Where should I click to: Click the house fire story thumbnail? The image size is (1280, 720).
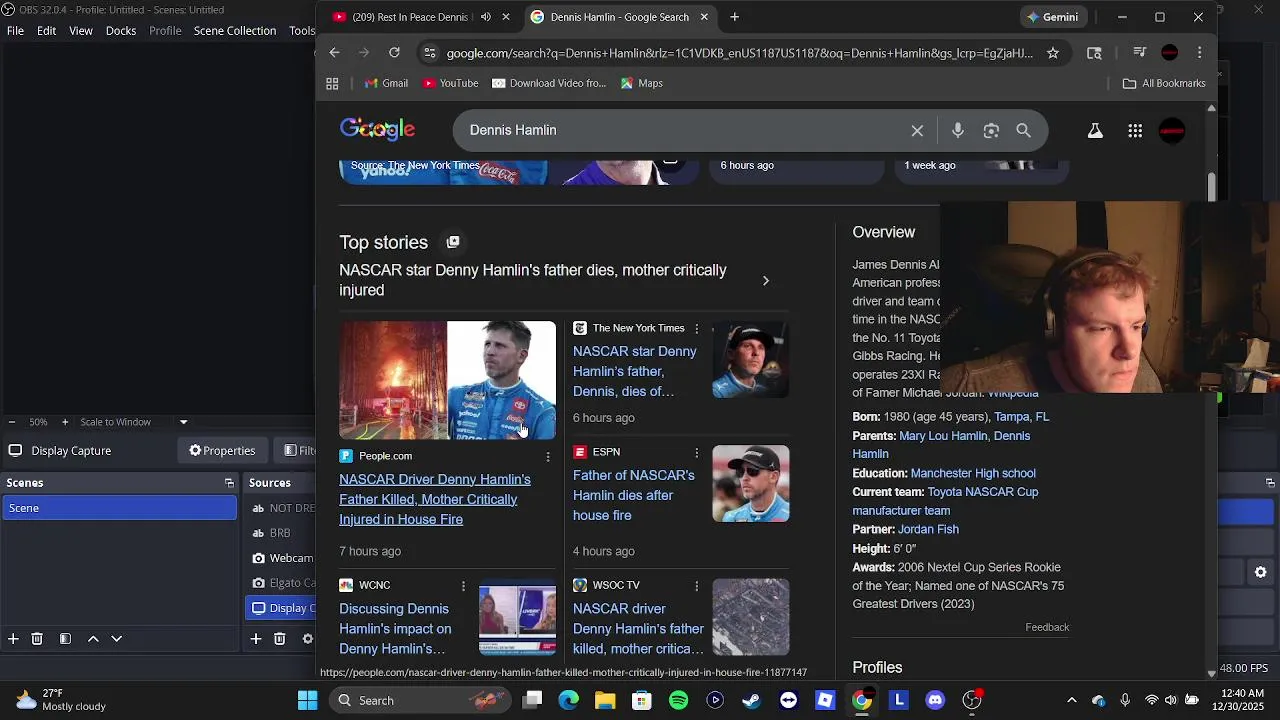click(447, 380)
